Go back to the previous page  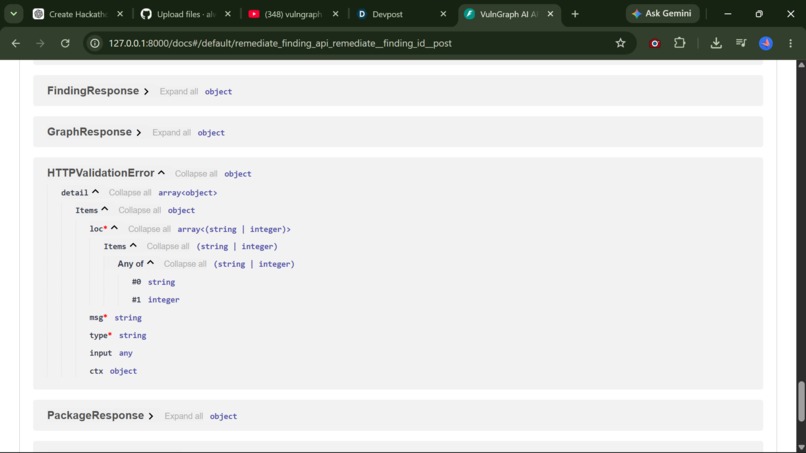pyautogui.click(x=16, y=43)
